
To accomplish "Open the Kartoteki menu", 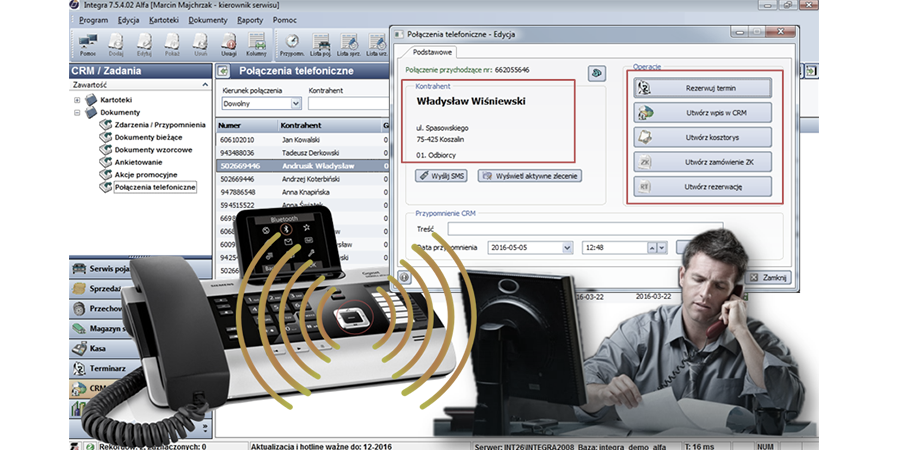I will click(x=164, y=20).
